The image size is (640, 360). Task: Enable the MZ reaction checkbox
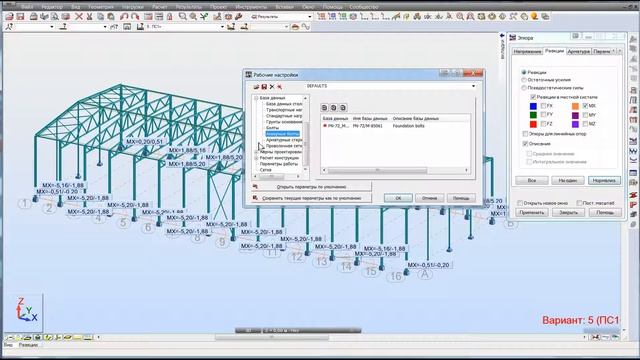click(585, 124)
